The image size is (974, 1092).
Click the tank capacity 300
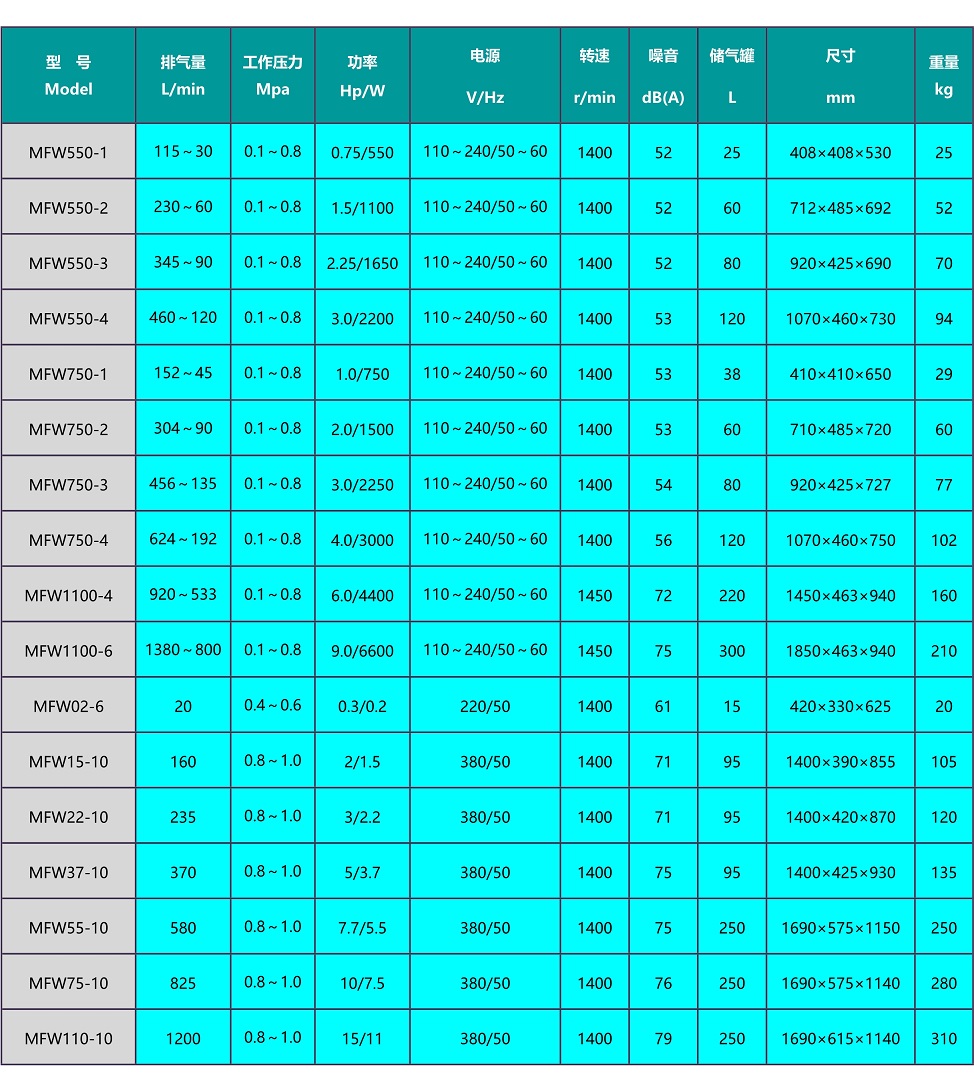point(732,650)
